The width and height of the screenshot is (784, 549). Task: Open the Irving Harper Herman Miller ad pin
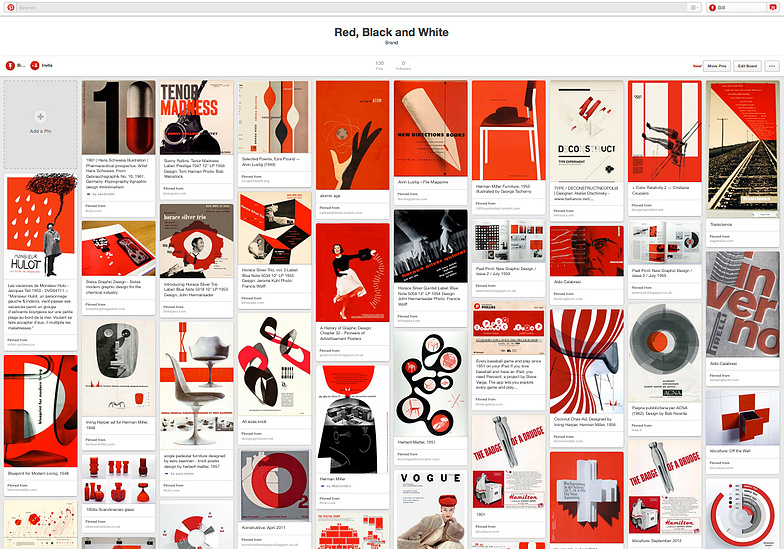[x=118, y=368]
